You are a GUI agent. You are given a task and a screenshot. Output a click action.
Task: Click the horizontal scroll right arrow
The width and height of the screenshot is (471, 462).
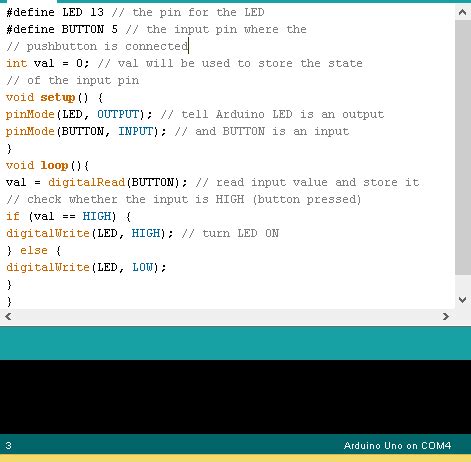[446, 316]
